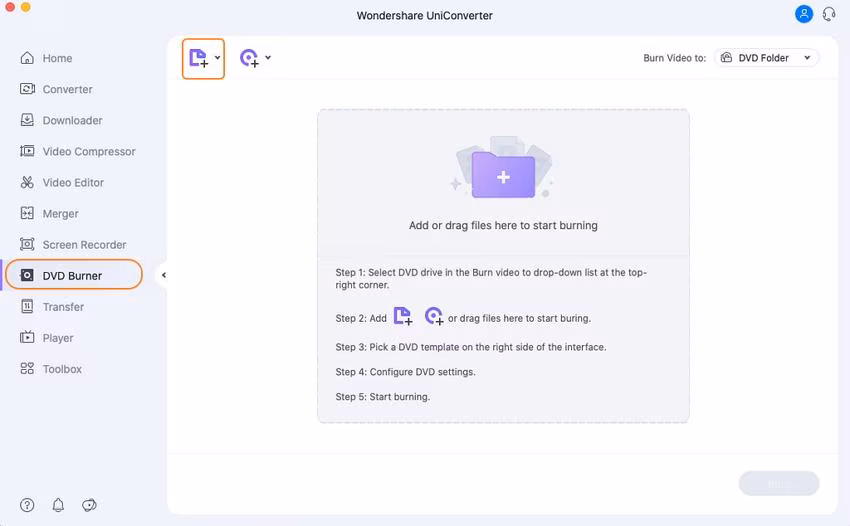Click the 'Burn Video to:' label

tap(674, 58)
